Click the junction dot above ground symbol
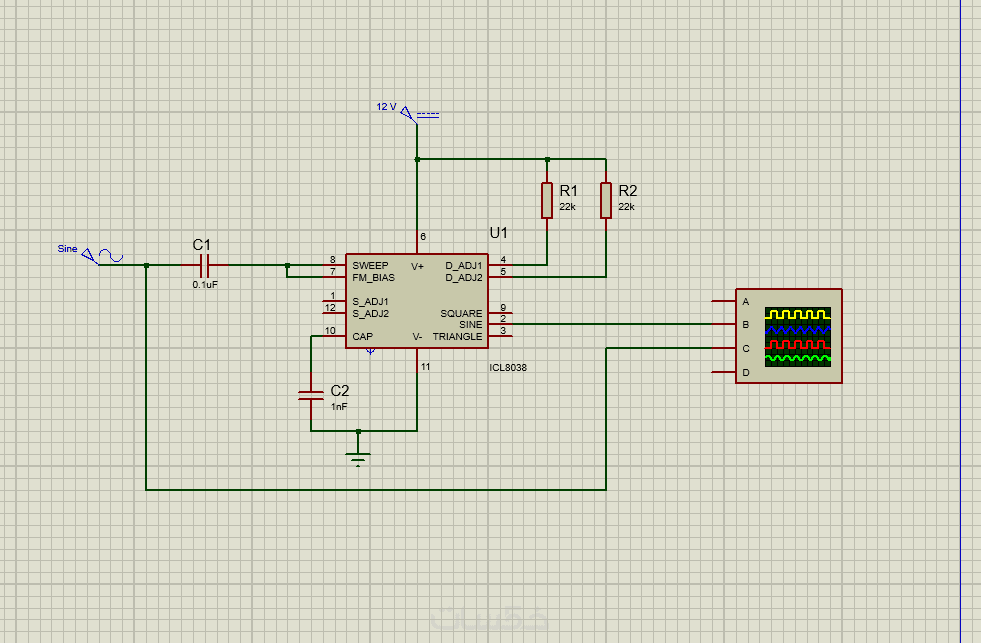The width and height of the screenshot is (981, 643). (x=358, y=431)
